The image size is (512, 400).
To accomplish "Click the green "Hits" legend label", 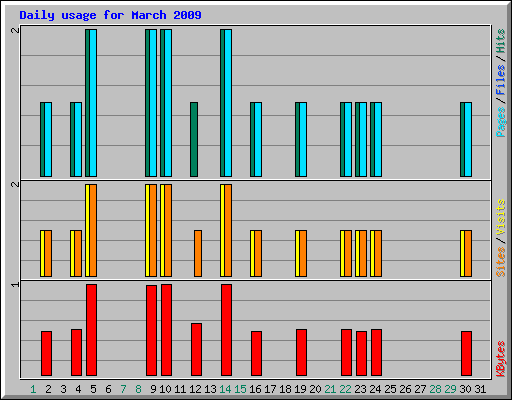I will [x=500, y=41].
